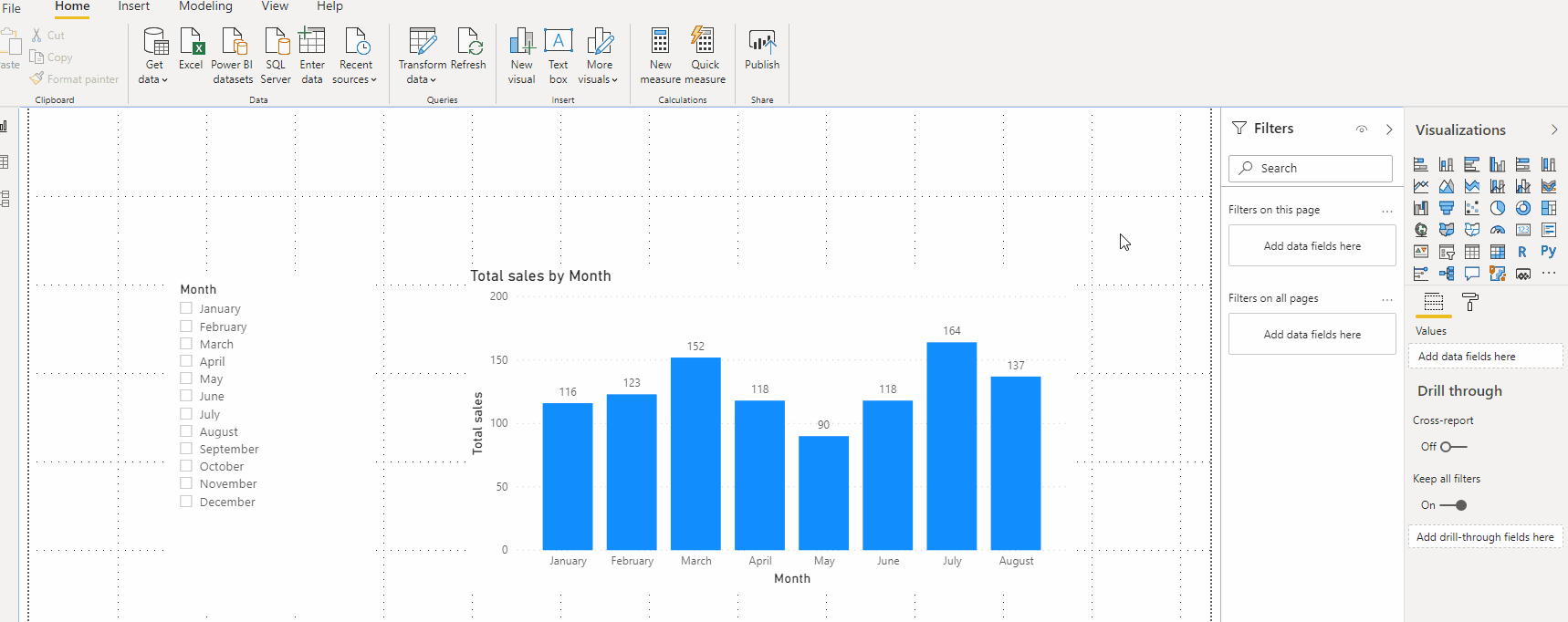Select the stacked bar chart visualization

1421,164
